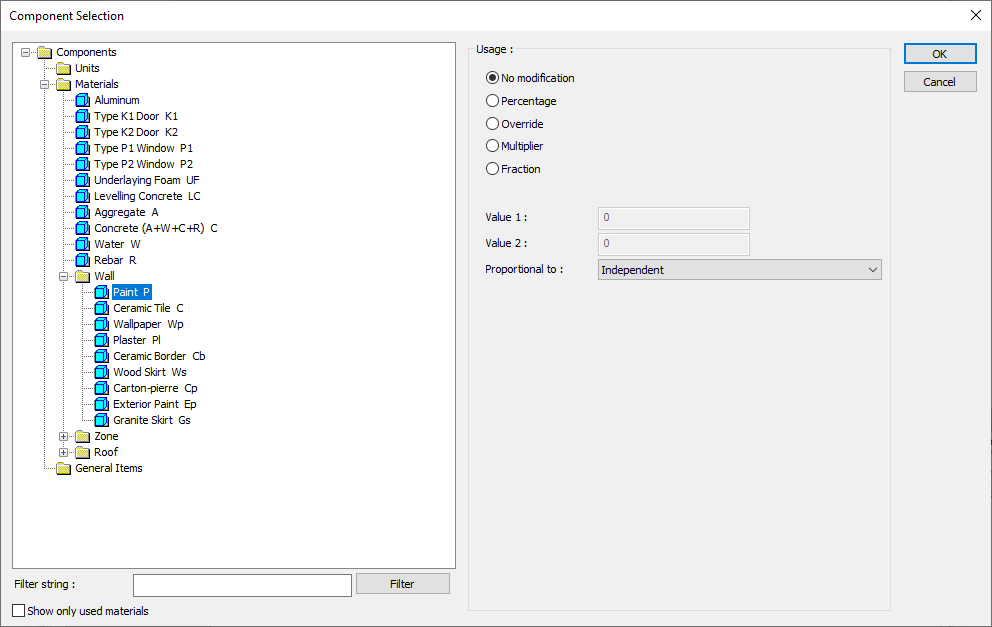Click the Units folder icon
Screen dimensions: 992x627
point(64,68)
